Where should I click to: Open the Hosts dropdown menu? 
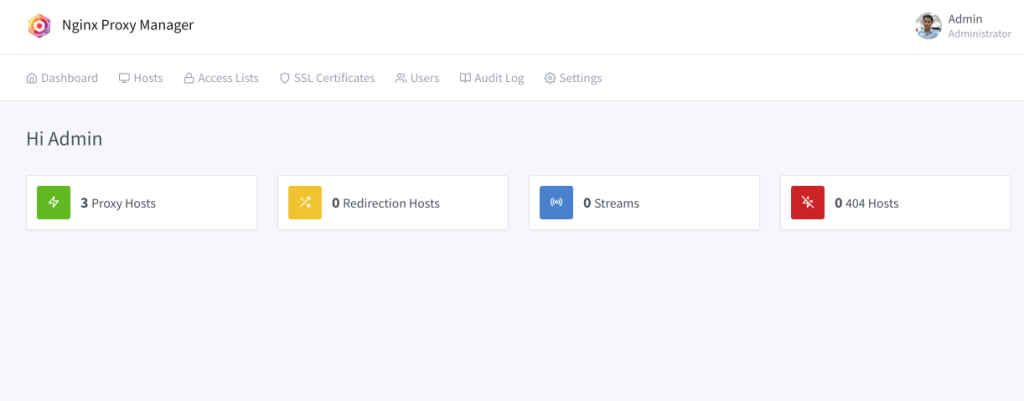coord(148,78)
